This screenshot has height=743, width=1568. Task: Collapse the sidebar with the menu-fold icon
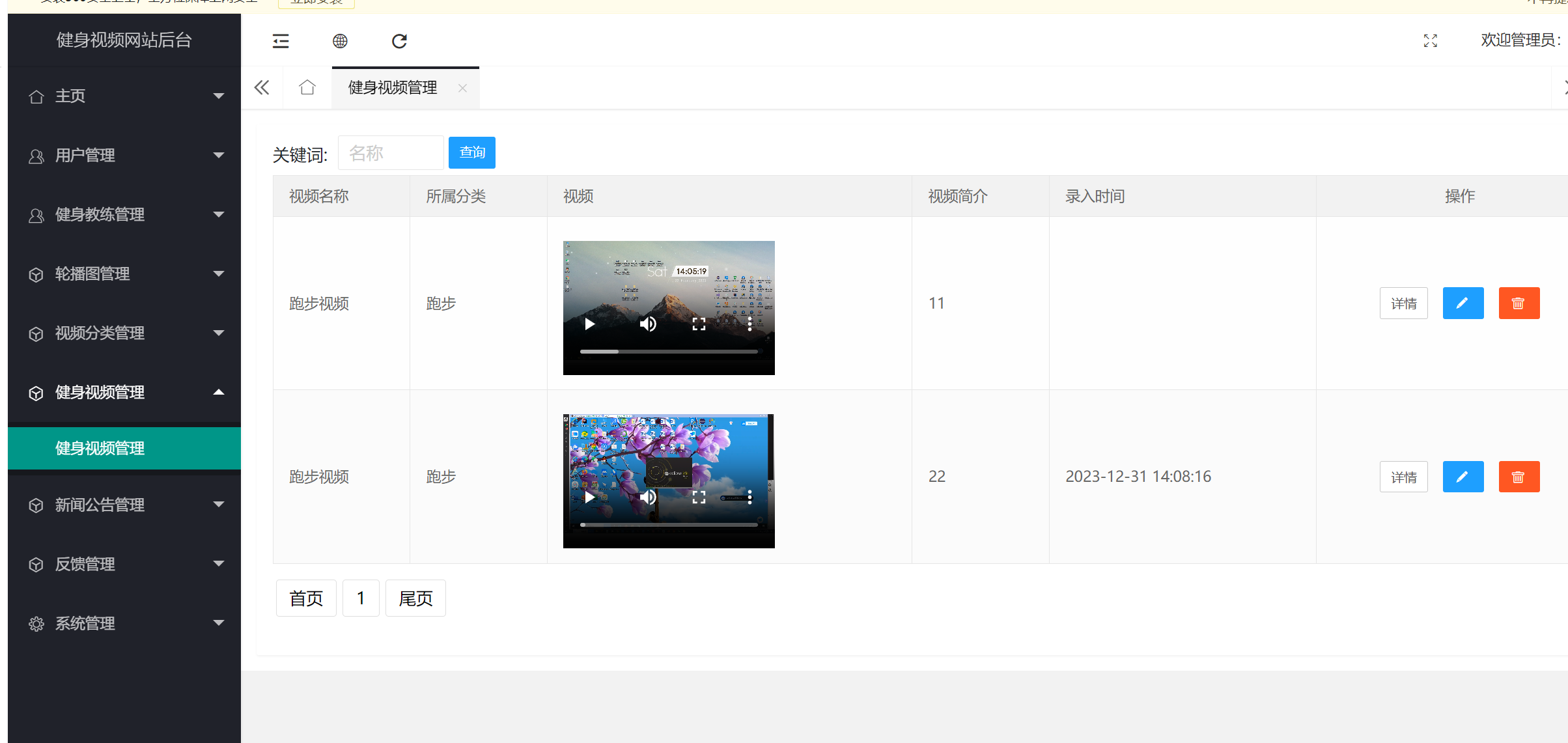coord(281,41)
